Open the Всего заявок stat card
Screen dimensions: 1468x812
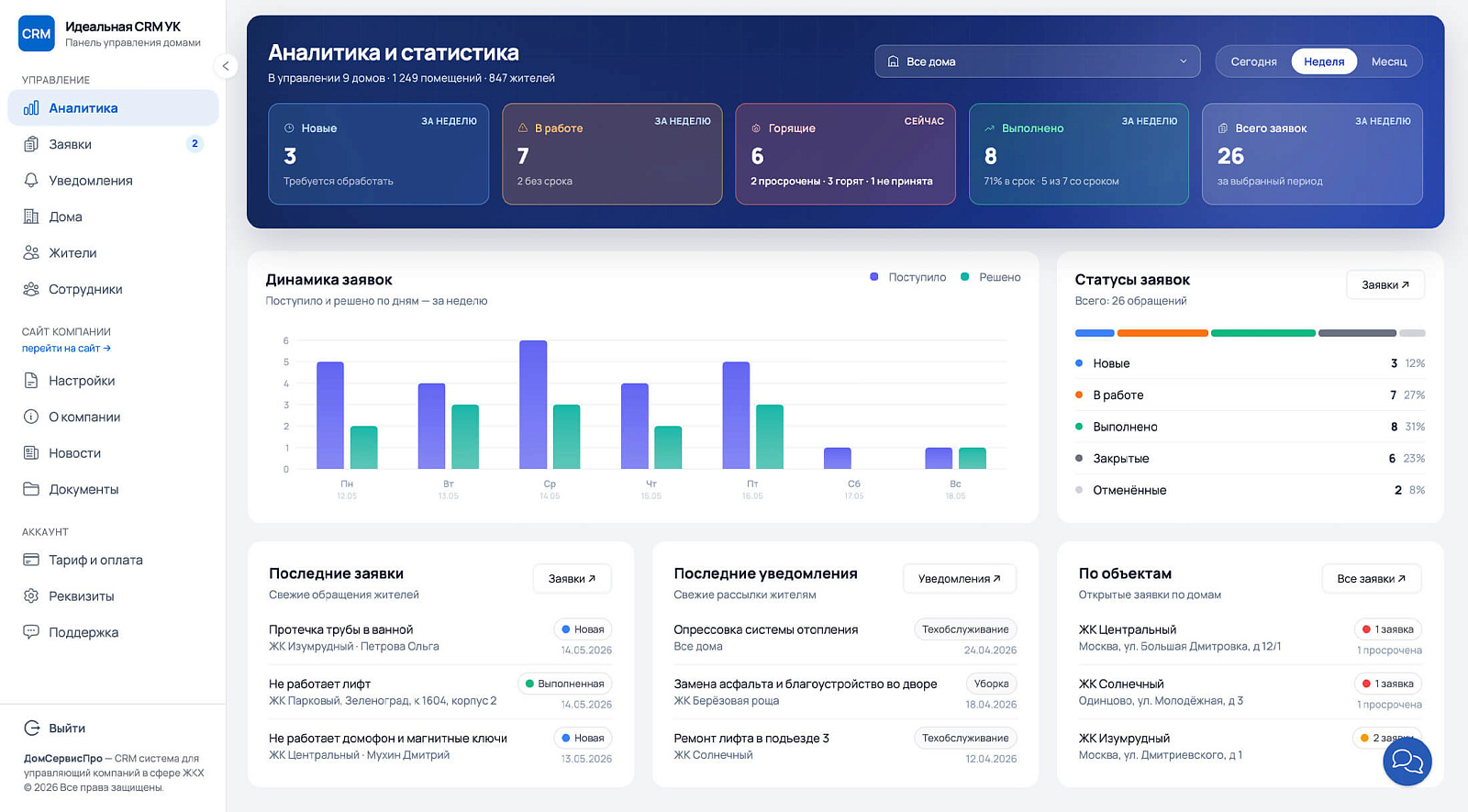[1312, 154]
